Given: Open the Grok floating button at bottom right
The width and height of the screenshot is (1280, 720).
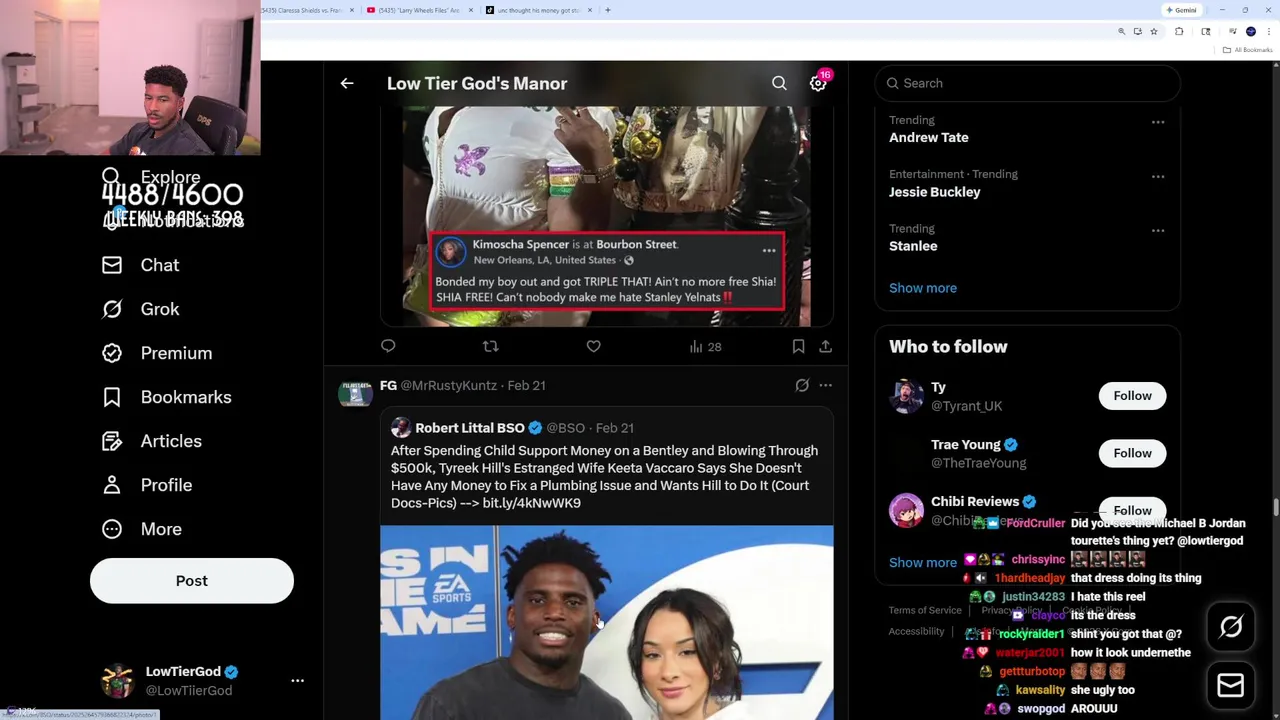Looking at the screenshot, I should coord(1231,627).
